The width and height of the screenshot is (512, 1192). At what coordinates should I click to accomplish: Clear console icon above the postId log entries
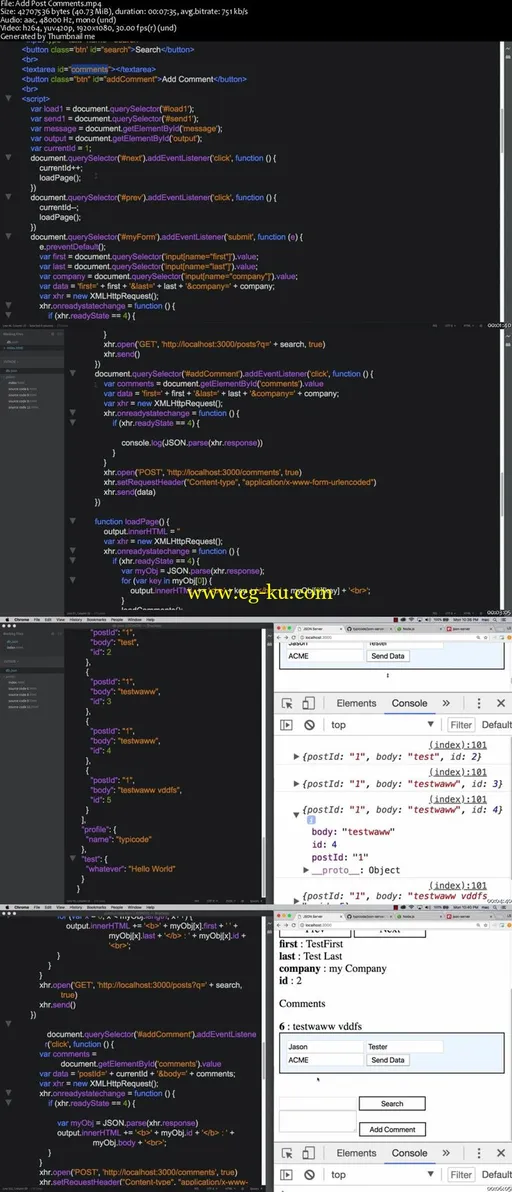(309, 724)
